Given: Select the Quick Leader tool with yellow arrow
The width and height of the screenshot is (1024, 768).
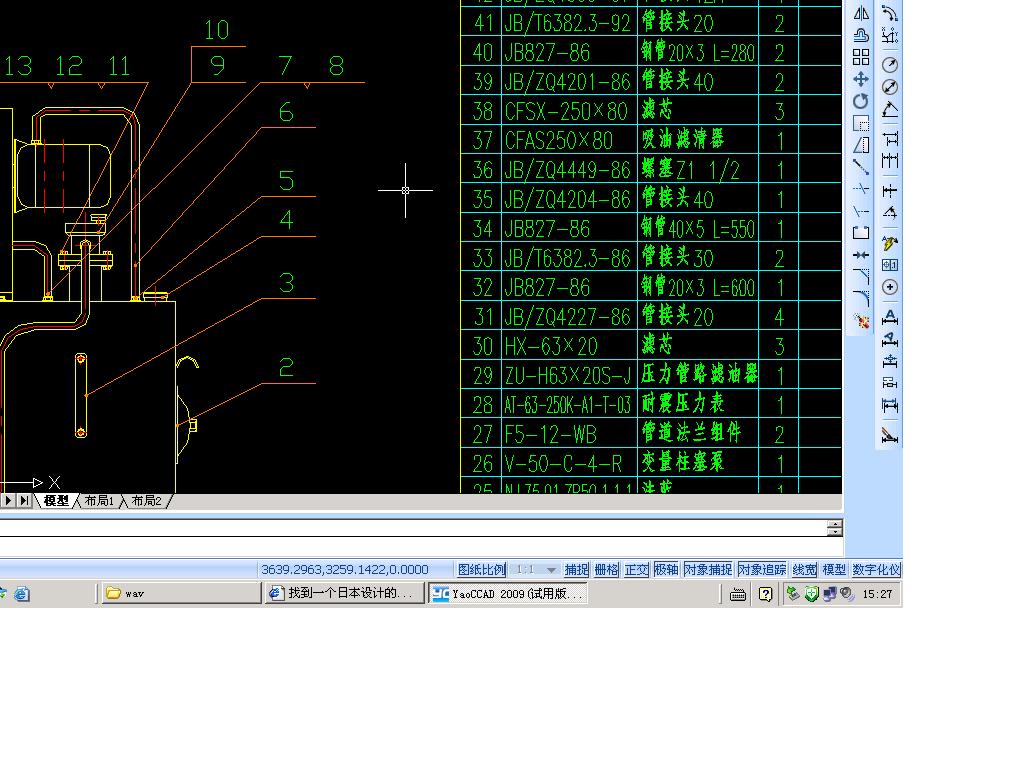Looking at the screenshot, I should [x=889, y=243].
